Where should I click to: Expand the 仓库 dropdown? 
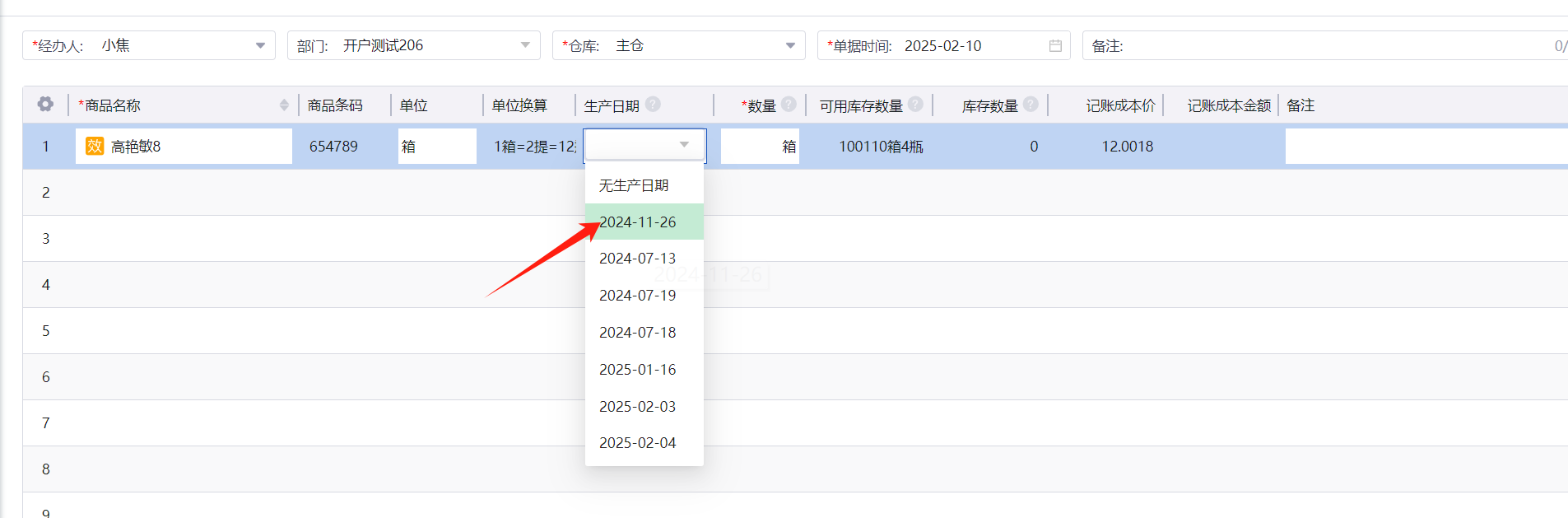coord(790,46)
